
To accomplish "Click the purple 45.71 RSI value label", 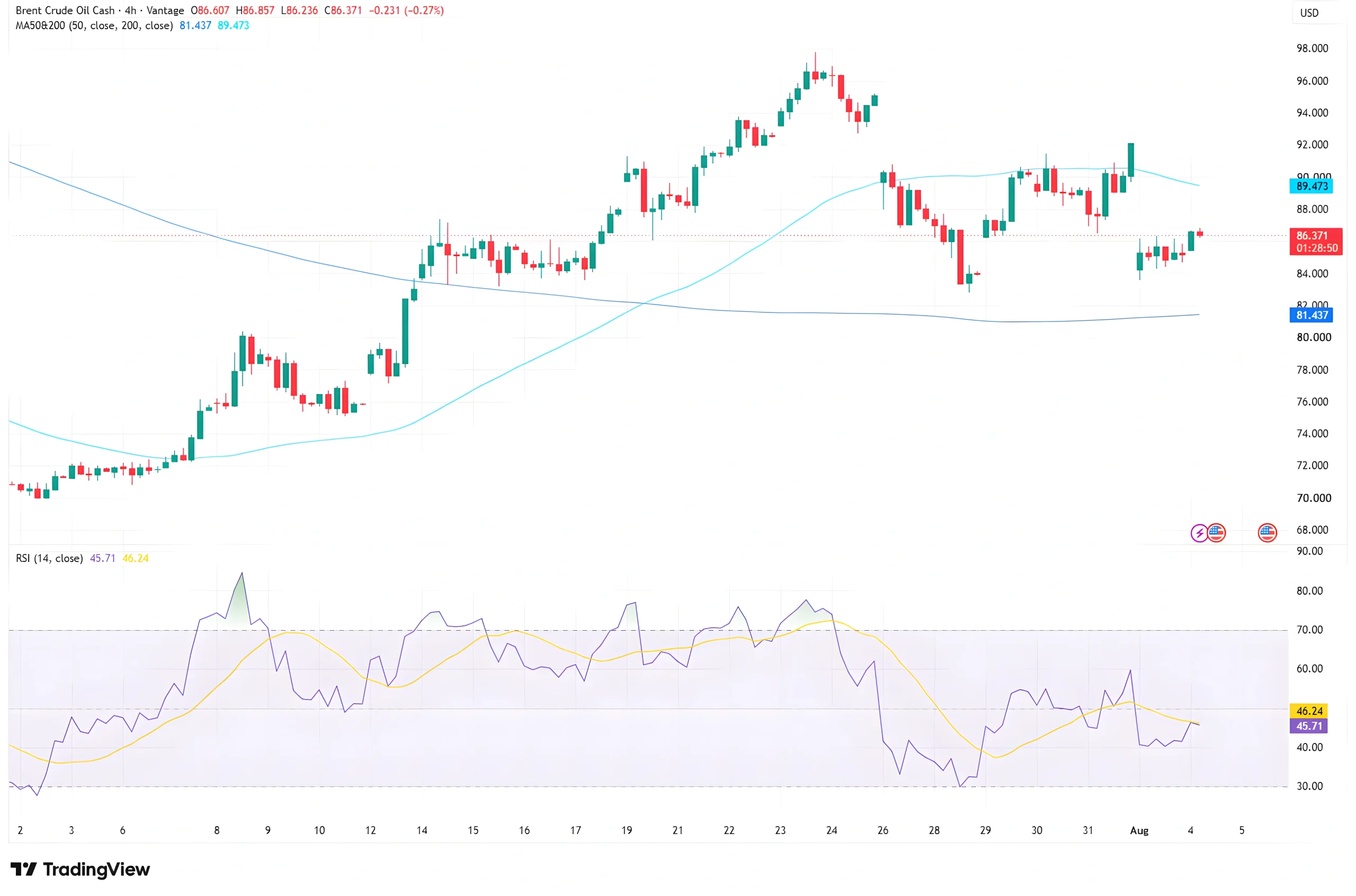I will click(x=1308, y=725).
